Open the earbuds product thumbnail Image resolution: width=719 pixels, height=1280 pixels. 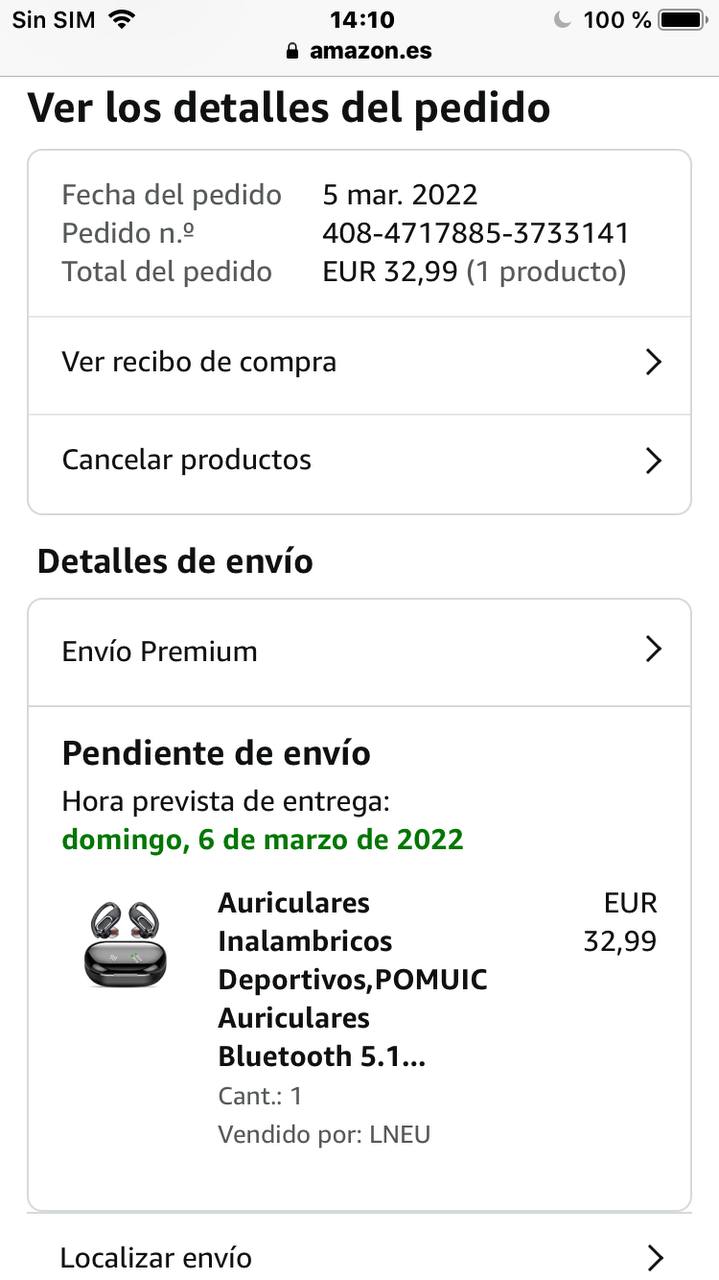point(124,945)
